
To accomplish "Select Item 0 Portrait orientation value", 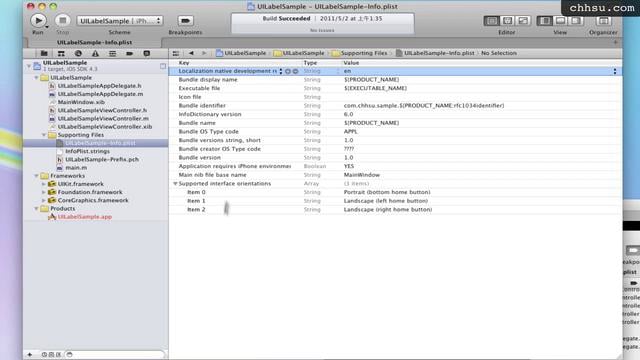I will coord(387,192).
